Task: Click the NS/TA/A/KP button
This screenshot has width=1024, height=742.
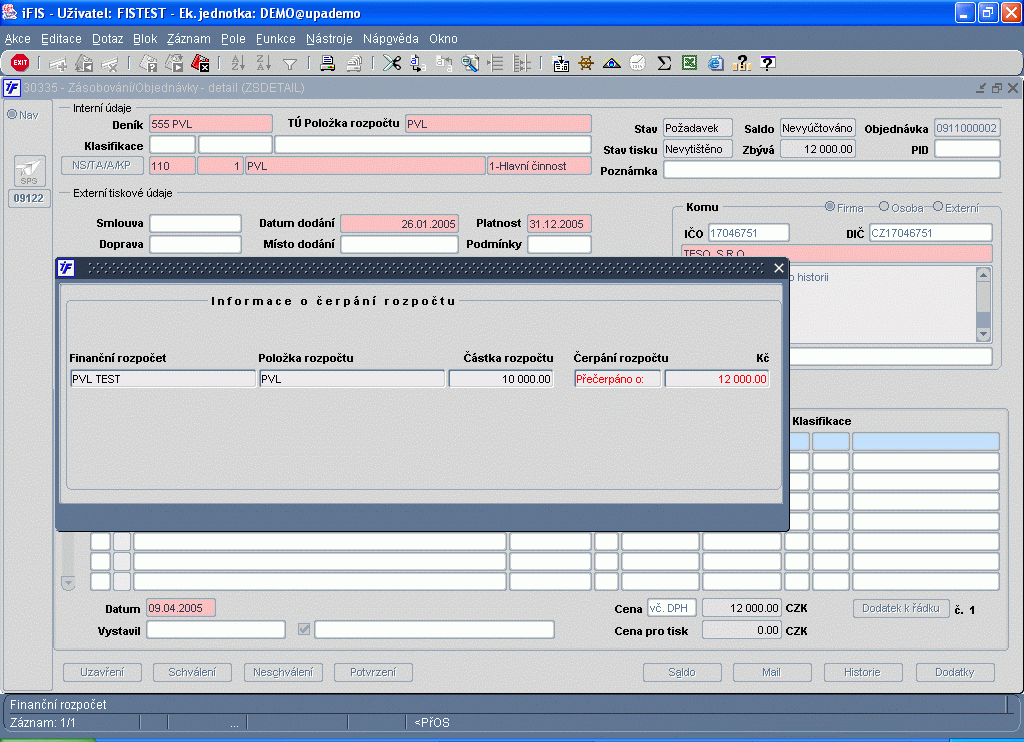Action: tap(102, 165)
